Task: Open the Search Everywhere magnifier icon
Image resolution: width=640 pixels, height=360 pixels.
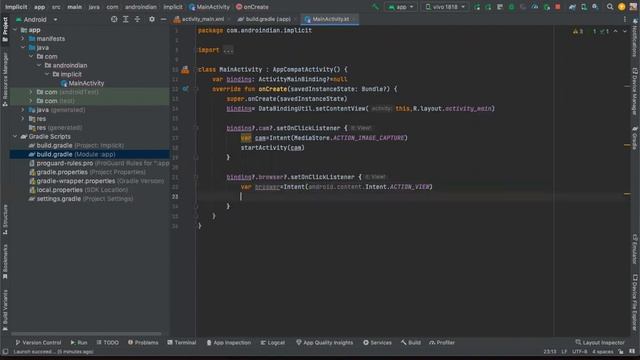Action: [610, 7]
